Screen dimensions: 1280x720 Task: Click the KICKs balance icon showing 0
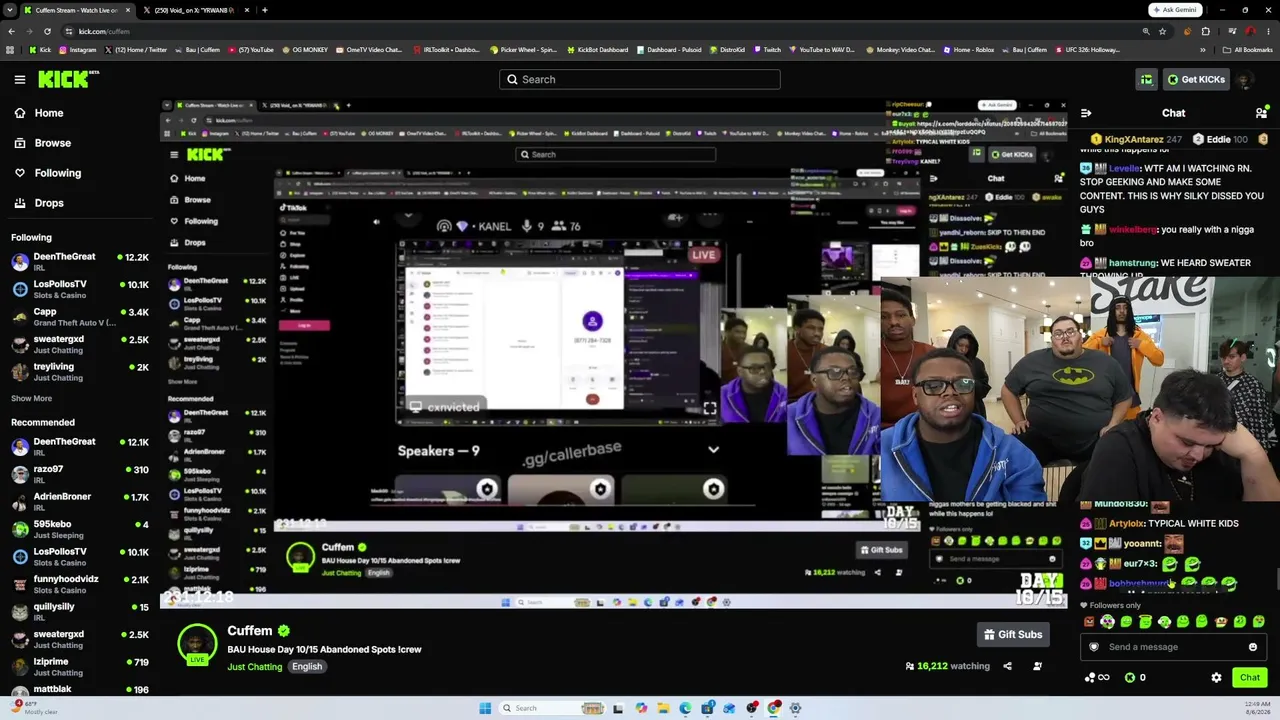(x=1135, y=678)
